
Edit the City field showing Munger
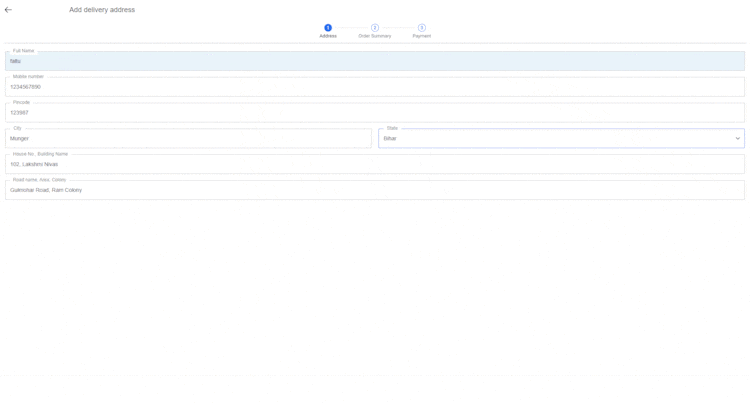click(188, 139)
